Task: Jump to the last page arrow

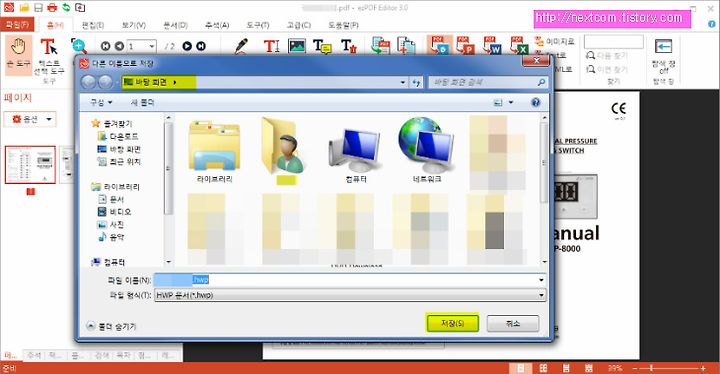Action: pyautogui.click(x=201, y=46)
